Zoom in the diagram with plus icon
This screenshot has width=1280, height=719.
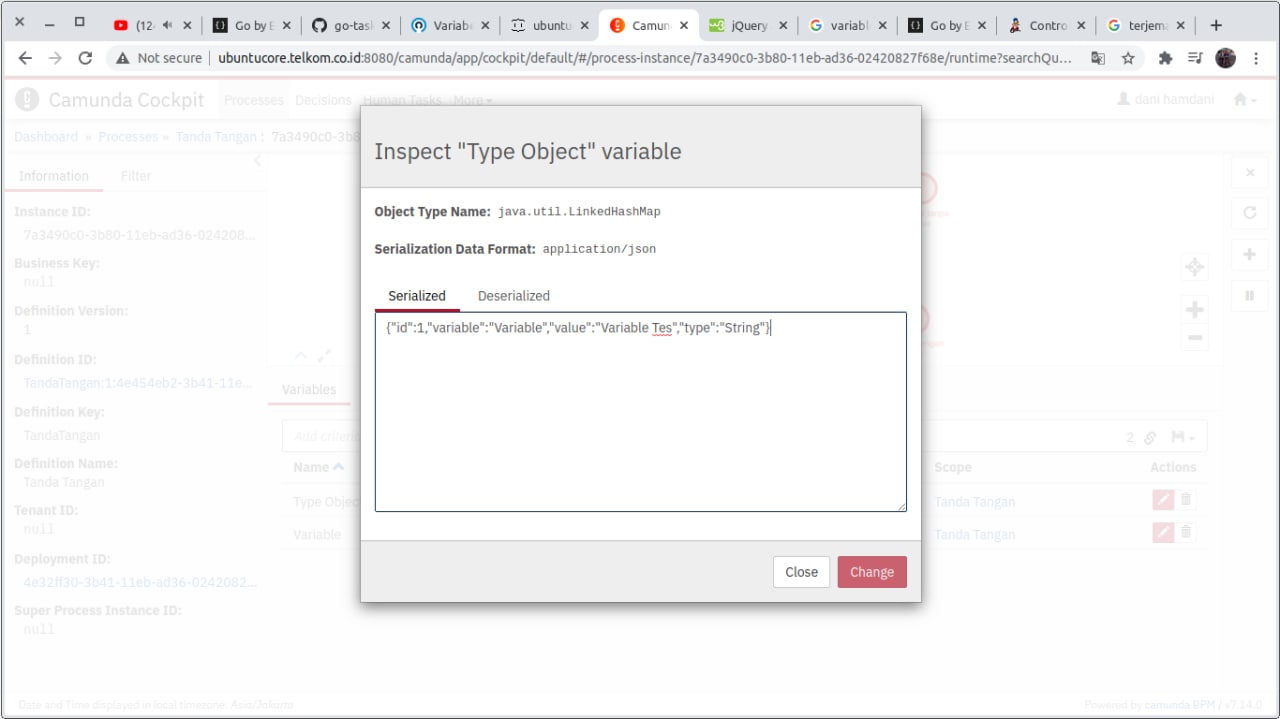(1194, 310)
